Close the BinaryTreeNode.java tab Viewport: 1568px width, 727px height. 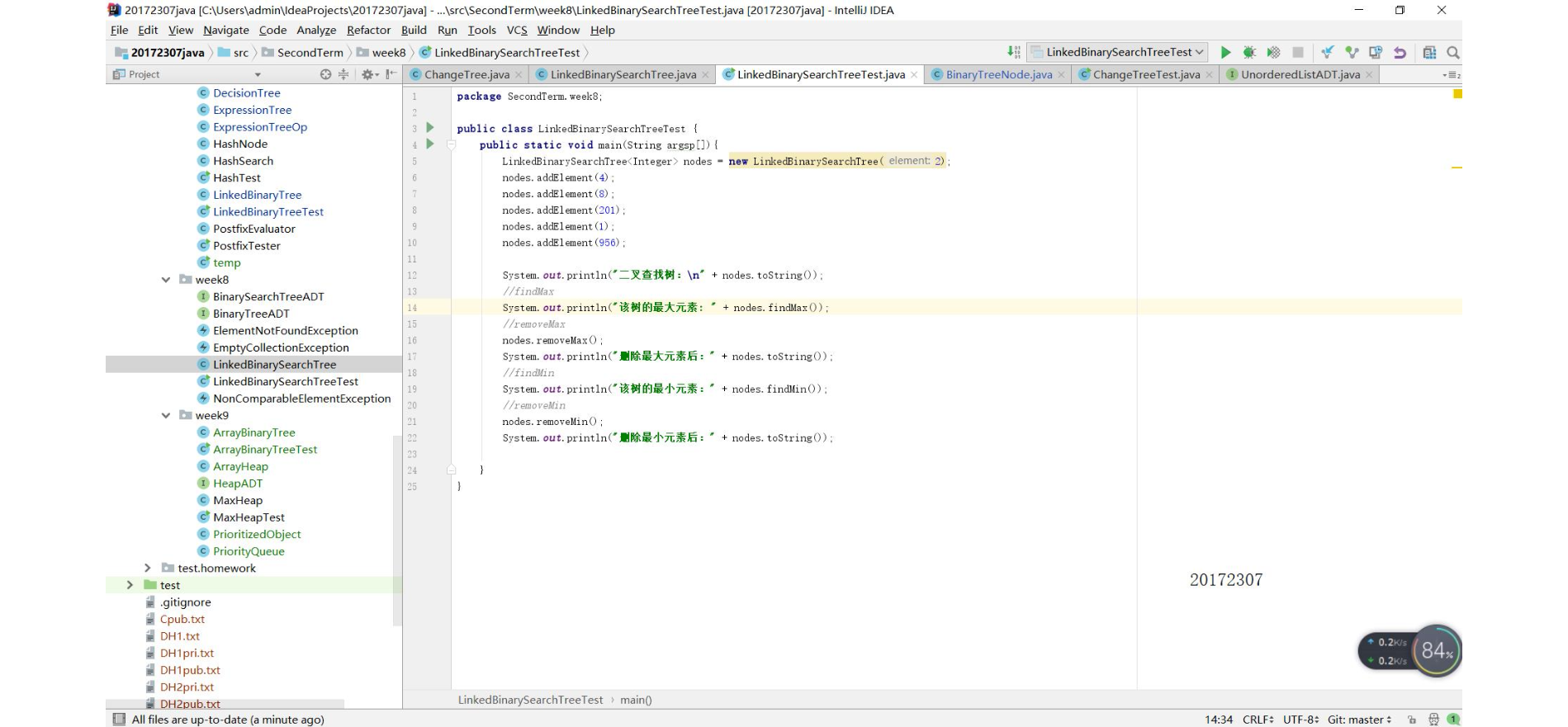(1061, 75)
